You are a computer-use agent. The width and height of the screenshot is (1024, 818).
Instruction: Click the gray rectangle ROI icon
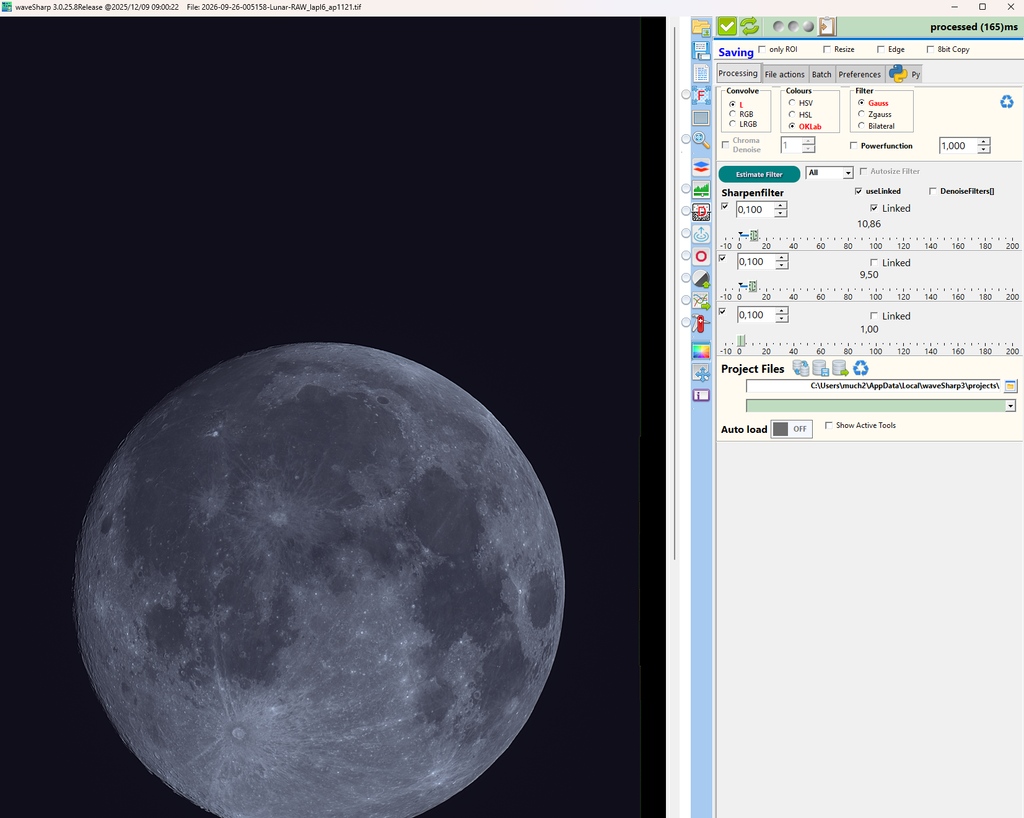[x=701, y=118]
